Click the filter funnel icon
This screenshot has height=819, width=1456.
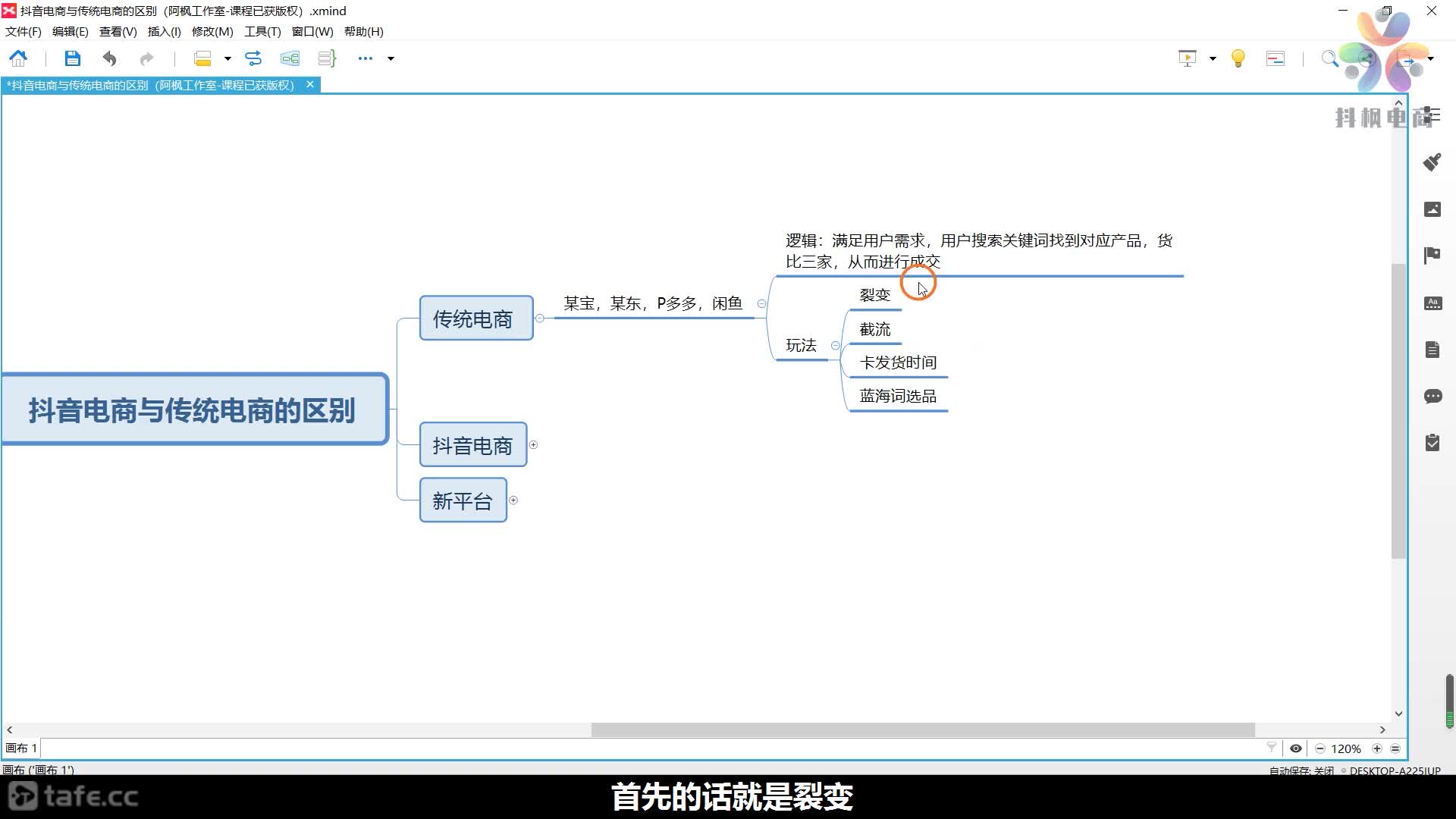pos(1272,748)
